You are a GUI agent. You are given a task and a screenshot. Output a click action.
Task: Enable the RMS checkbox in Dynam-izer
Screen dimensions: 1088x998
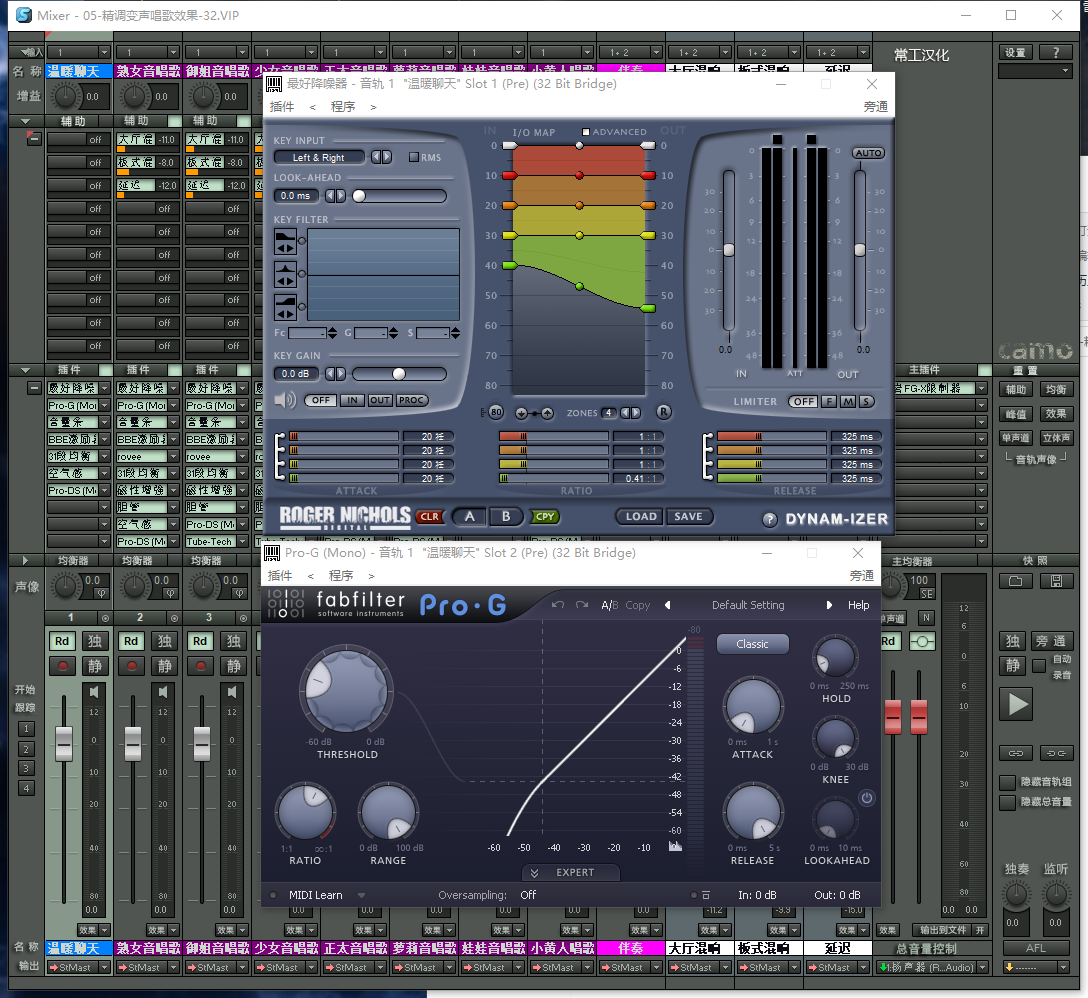point(414,158)
